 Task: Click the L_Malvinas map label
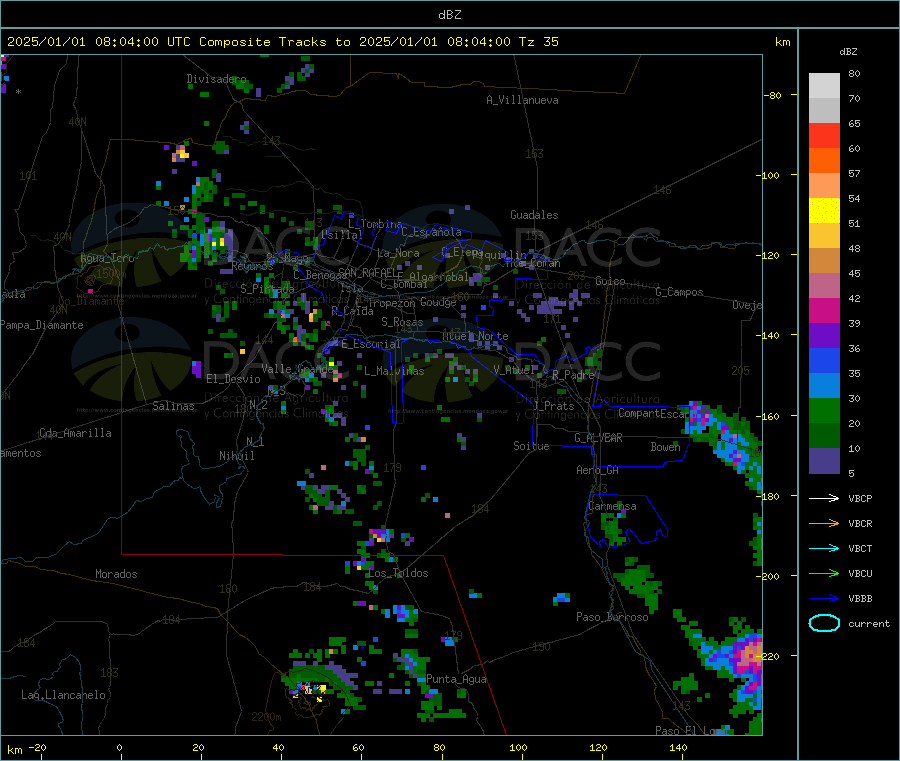click(x=394, y=371)
